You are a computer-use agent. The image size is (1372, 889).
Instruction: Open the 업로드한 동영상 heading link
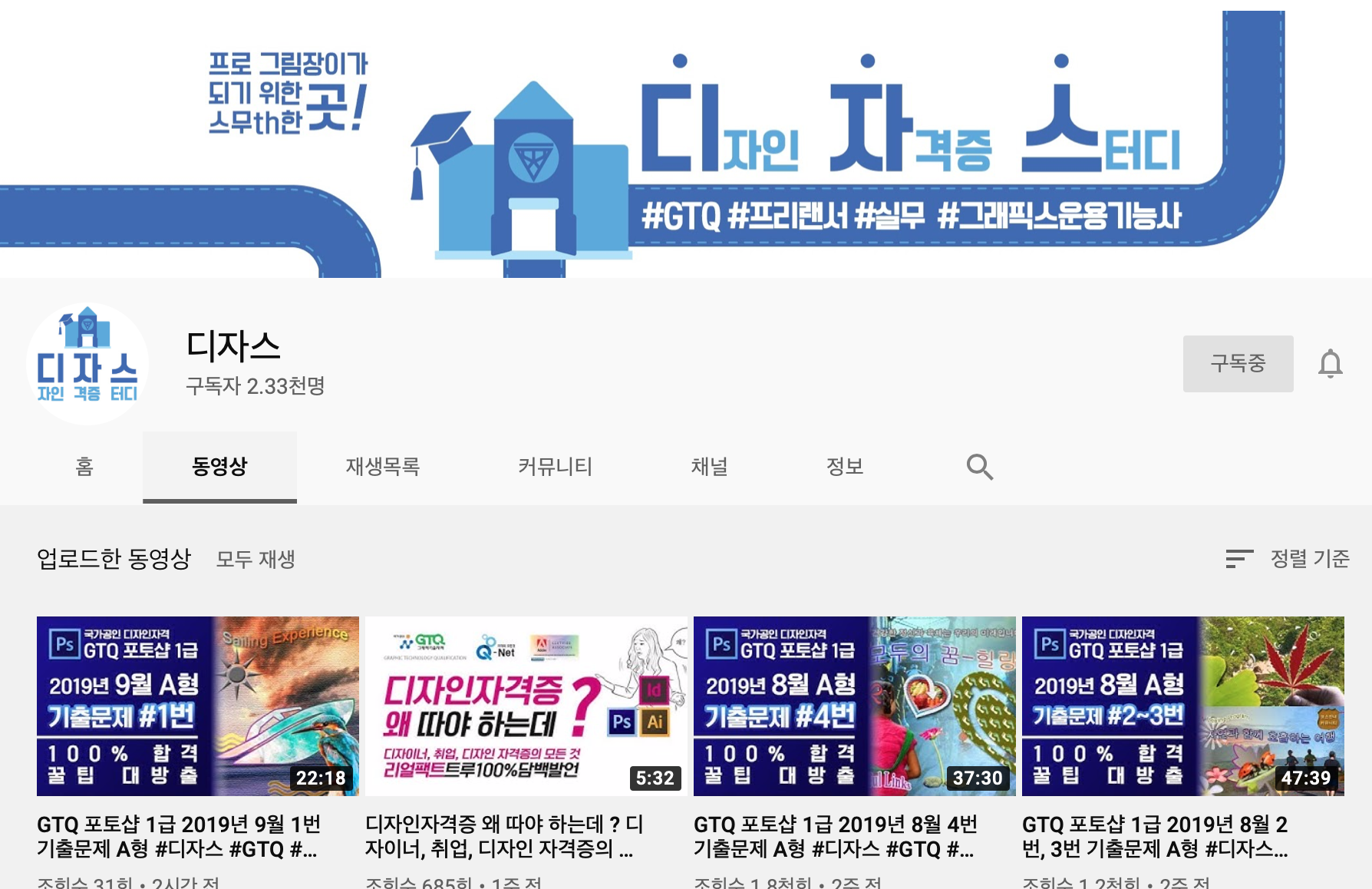coord(114,559)
